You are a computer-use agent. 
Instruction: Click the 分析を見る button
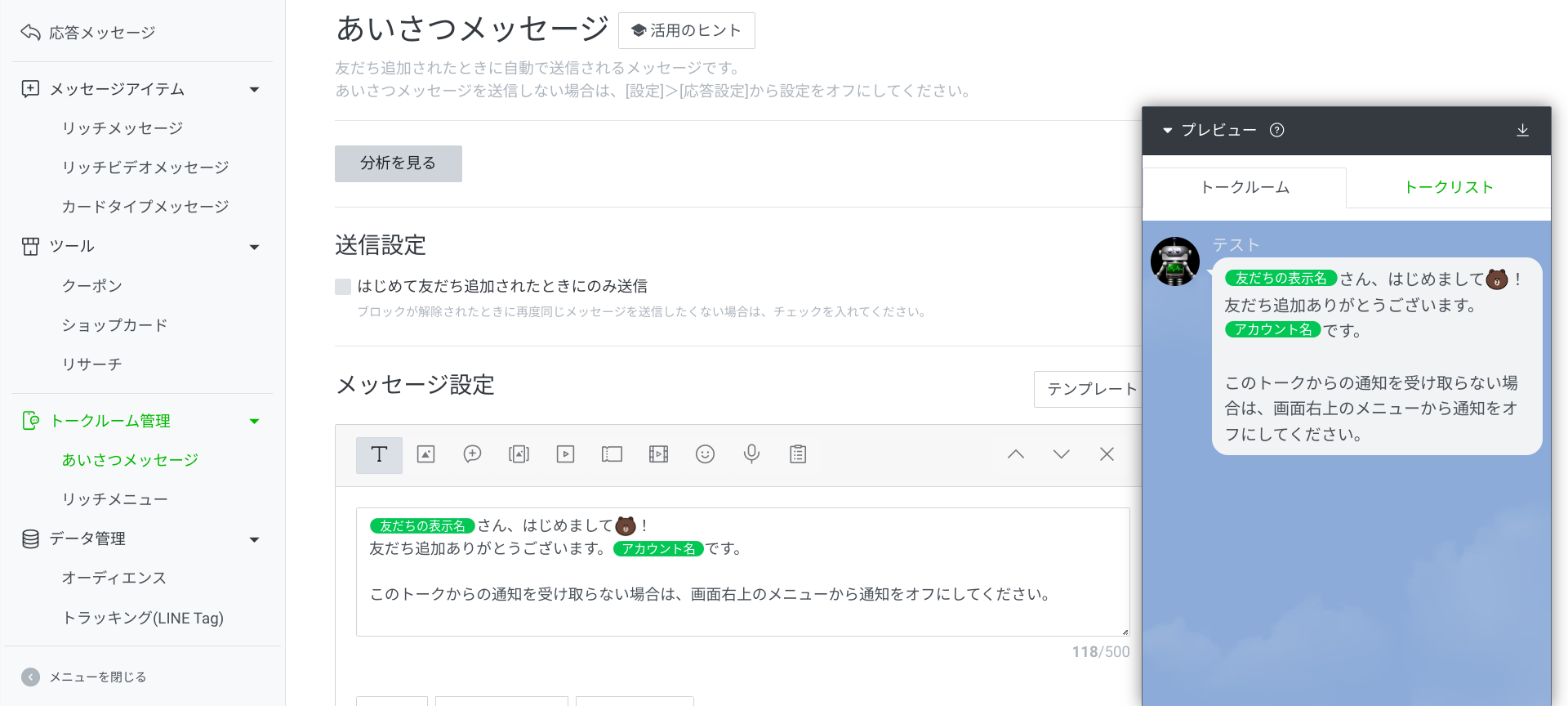tap(399, 163)
